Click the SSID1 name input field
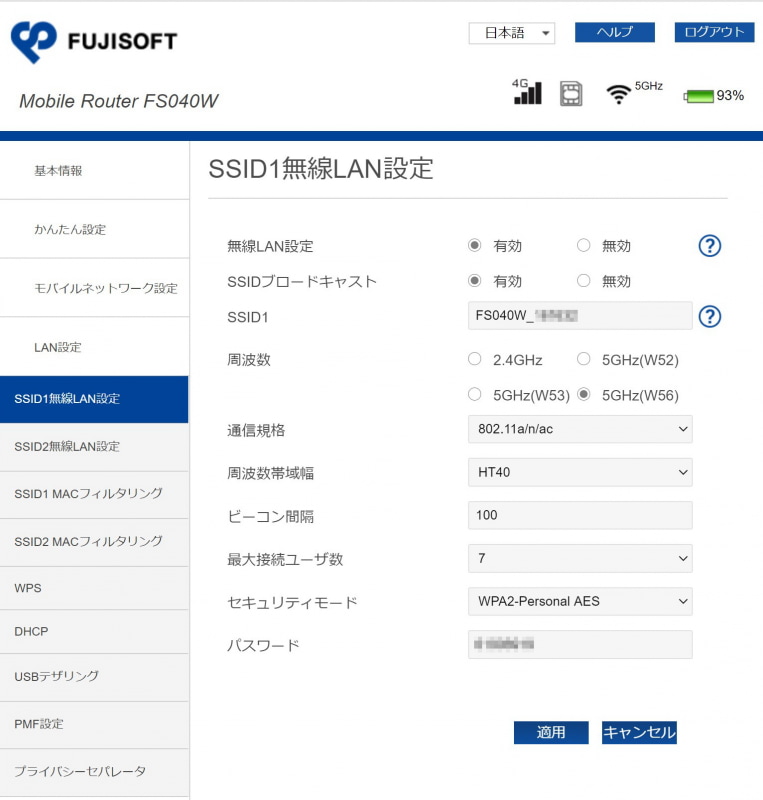The image size is (763, 800). click(x=580, y=316)
